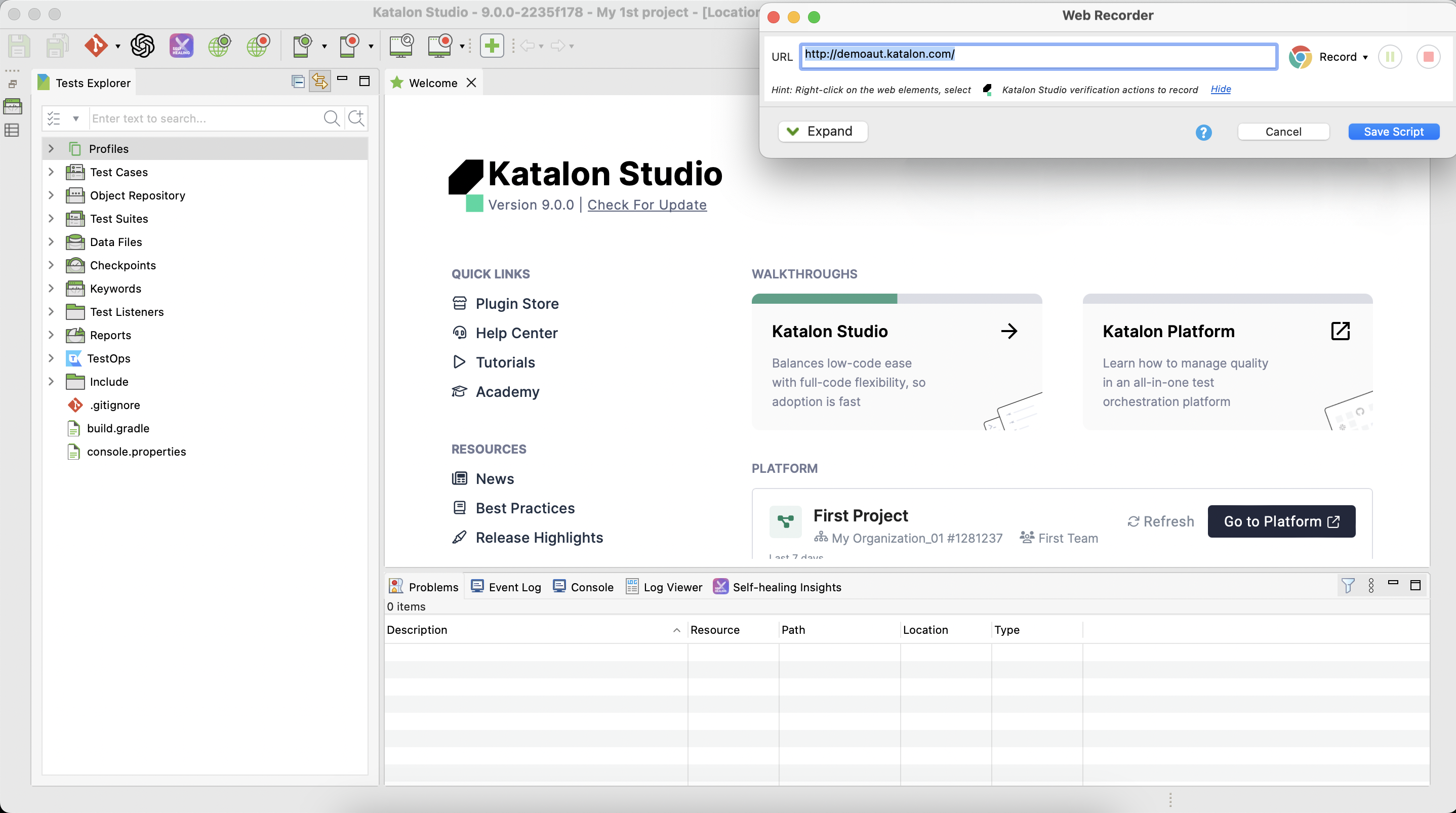
Task: Toggle Link with Editor in Tests Explorer
Action: coord(320,82)
